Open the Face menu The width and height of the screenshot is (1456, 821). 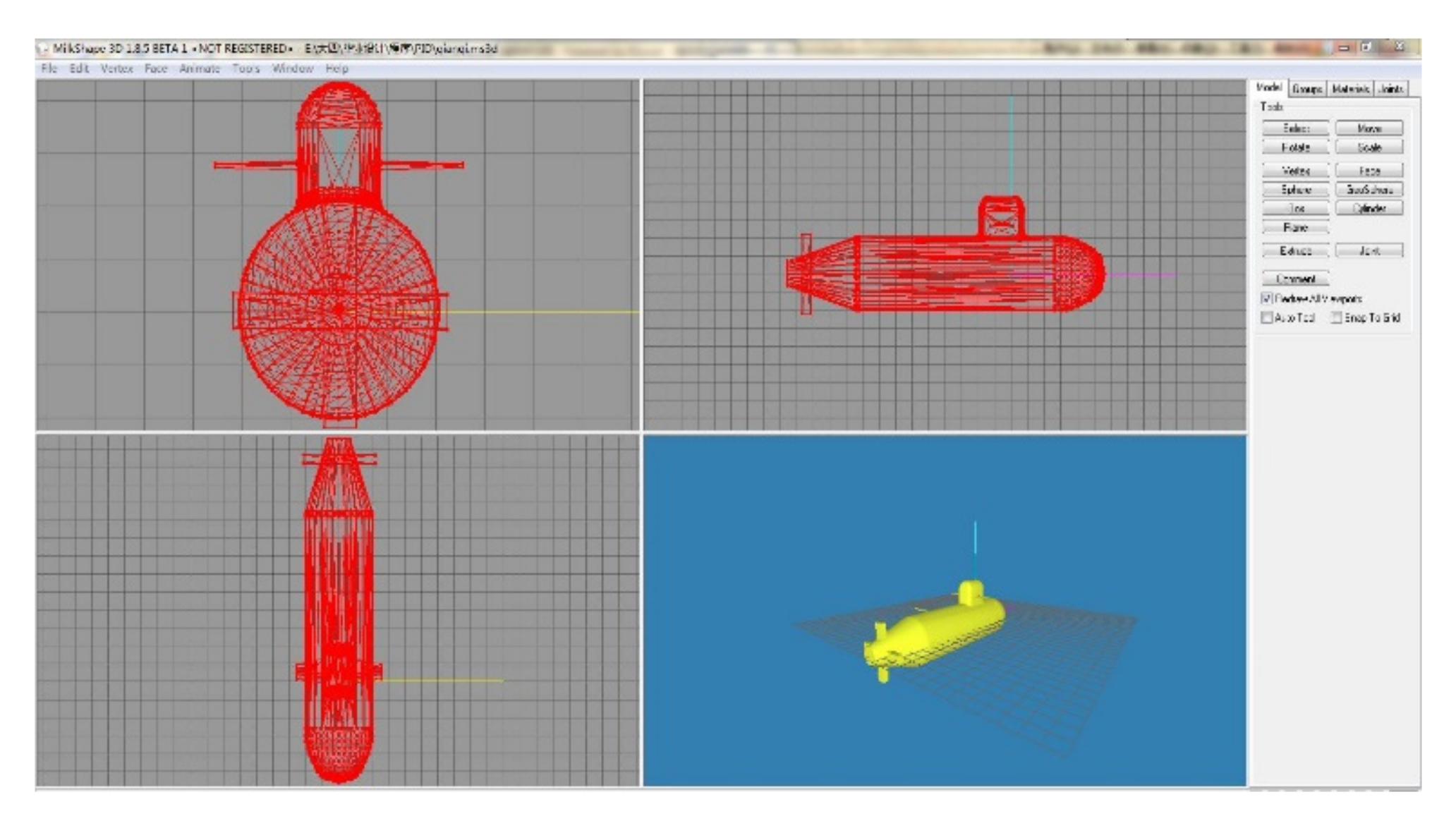coord(157,69)
